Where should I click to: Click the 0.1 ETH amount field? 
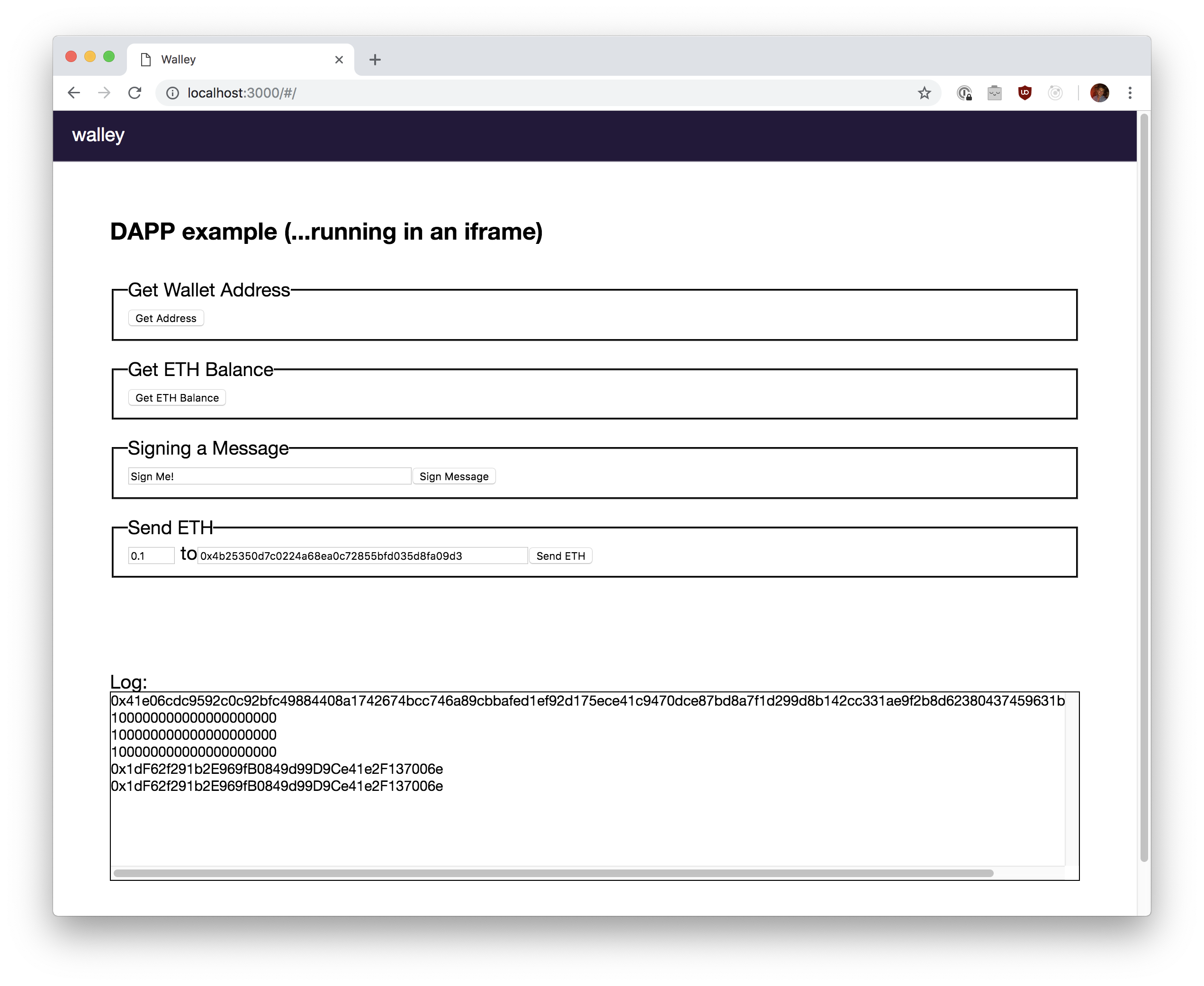point(151,556)
